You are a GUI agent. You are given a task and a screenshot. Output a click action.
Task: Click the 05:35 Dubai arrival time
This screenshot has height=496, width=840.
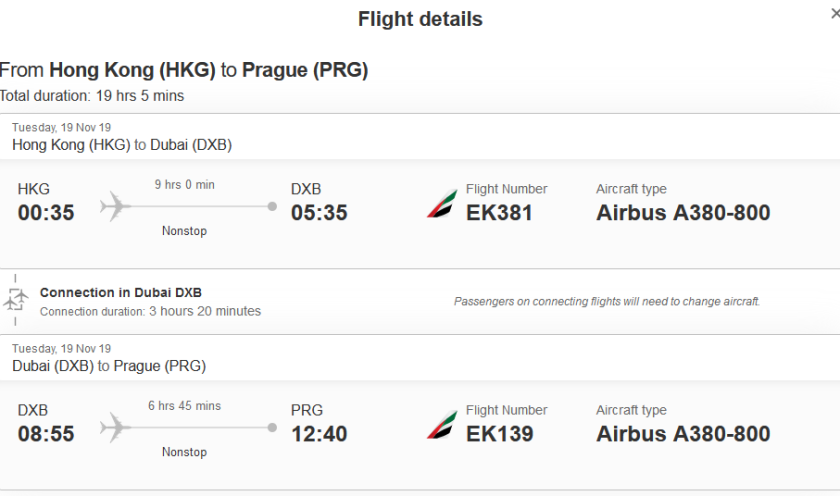pyautogui.click(x=319, y=213)
